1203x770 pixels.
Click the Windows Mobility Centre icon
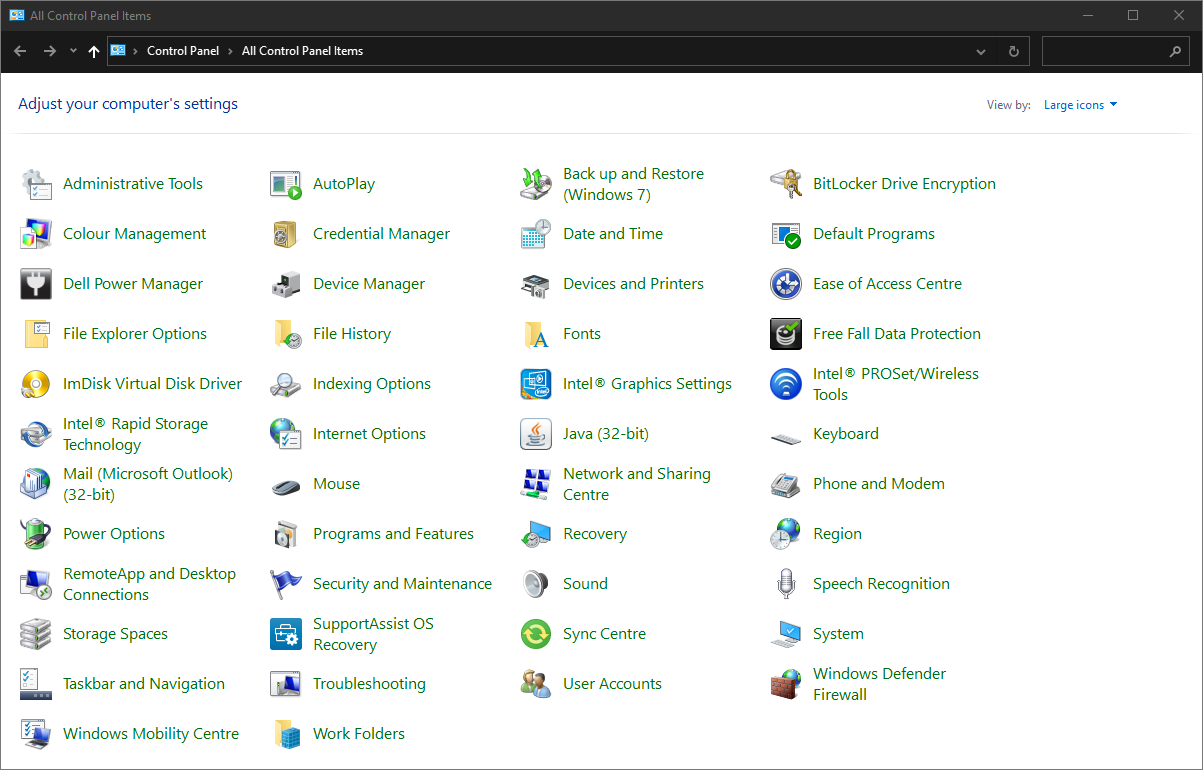tap(36, 734)
